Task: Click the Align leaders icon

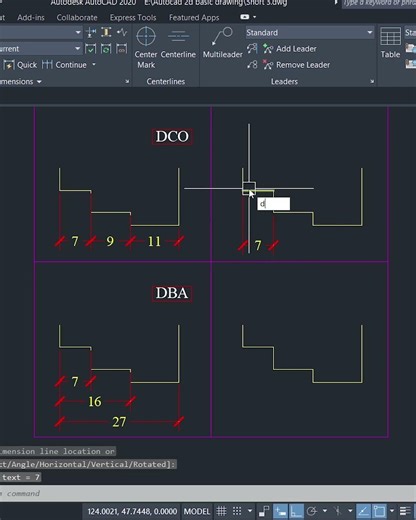Action: [x=252, y=49]
